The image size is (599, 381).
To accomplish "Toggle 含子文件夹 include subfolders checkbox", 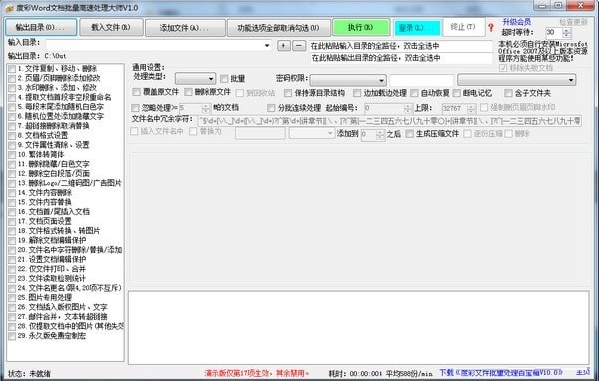I will tap(508, 93).
